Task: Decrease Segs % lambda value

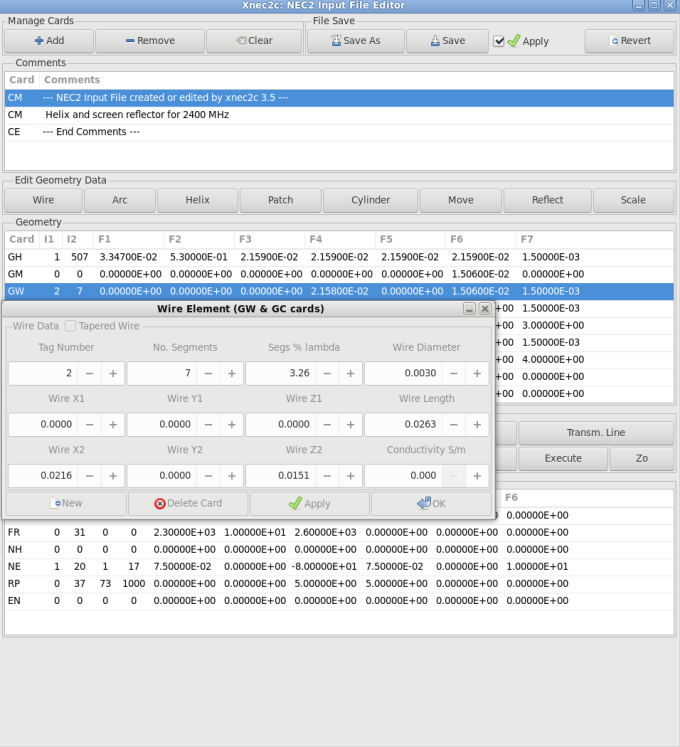Action: 327,374
